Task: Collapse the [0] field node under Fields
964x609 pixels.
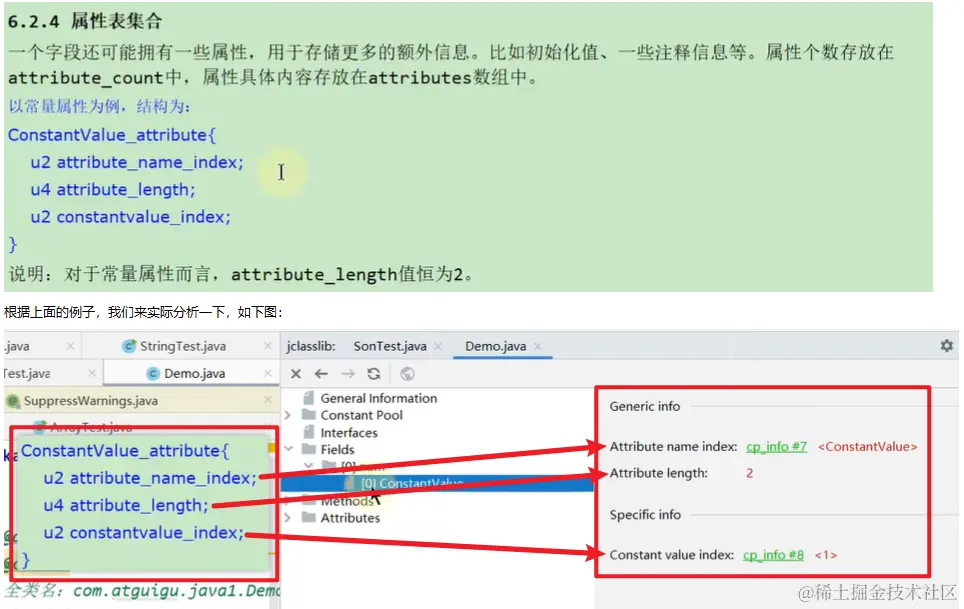Action: [309, 466]
